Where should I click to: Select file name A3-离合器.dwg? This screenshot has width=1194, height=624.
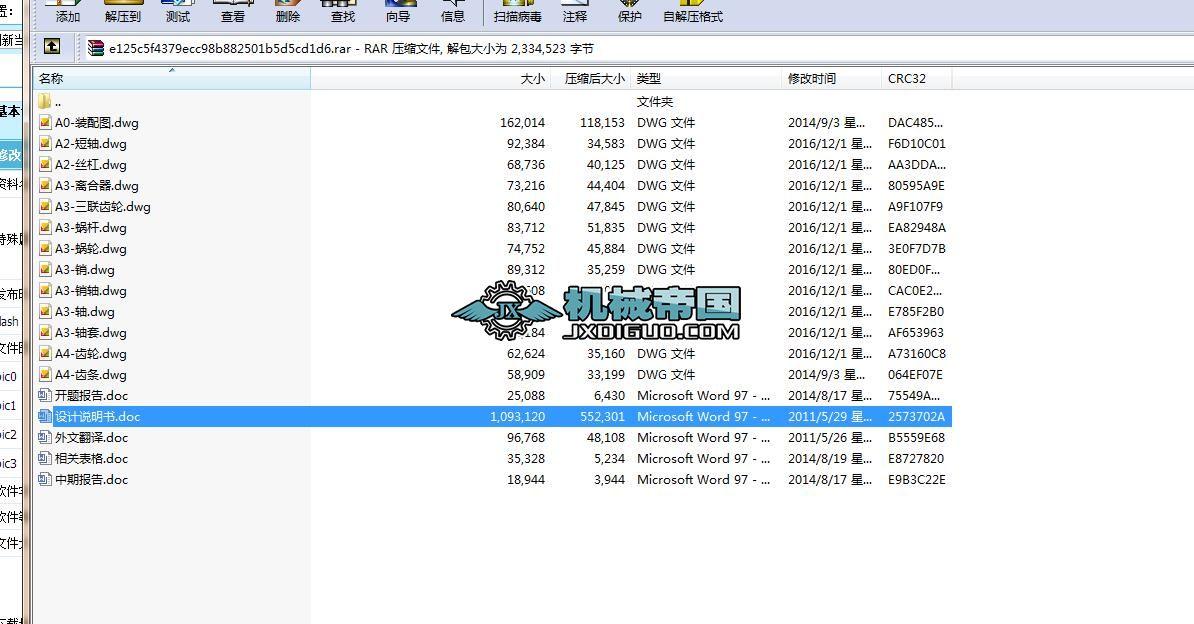(x=97, y=185)
